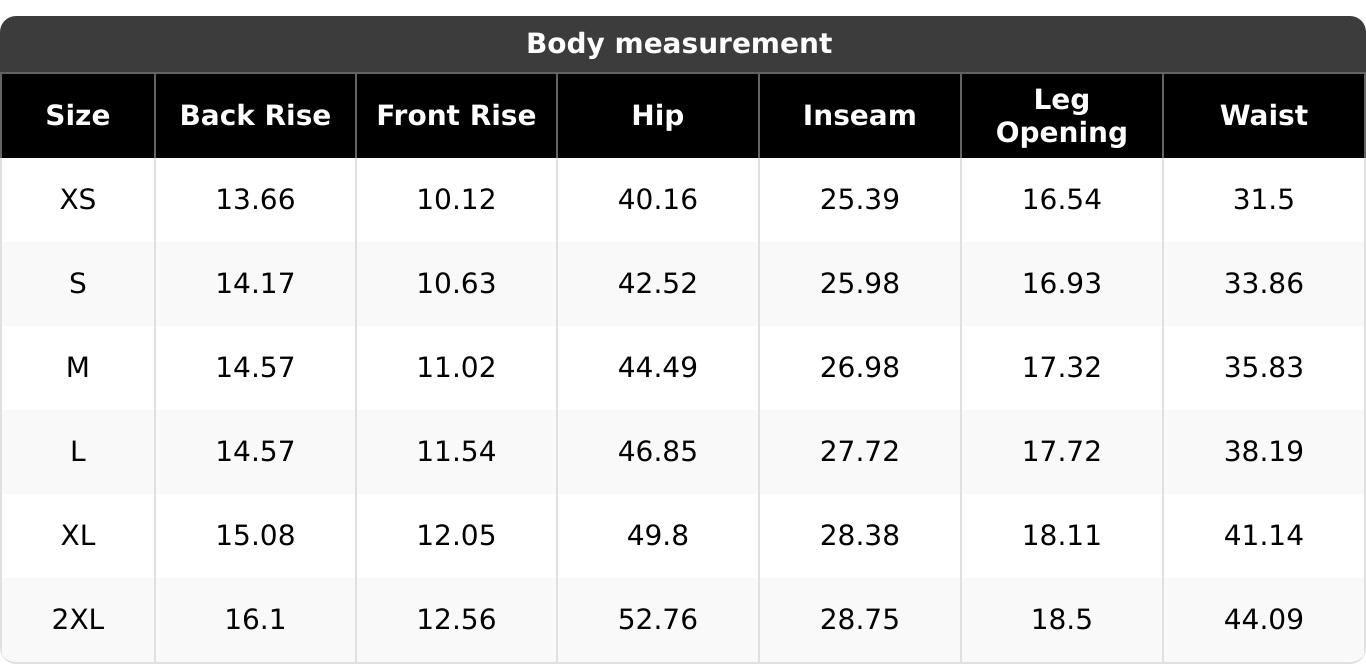Click the Inseam column header
The width and height of the screenshot is (1366, 664).
859,116
